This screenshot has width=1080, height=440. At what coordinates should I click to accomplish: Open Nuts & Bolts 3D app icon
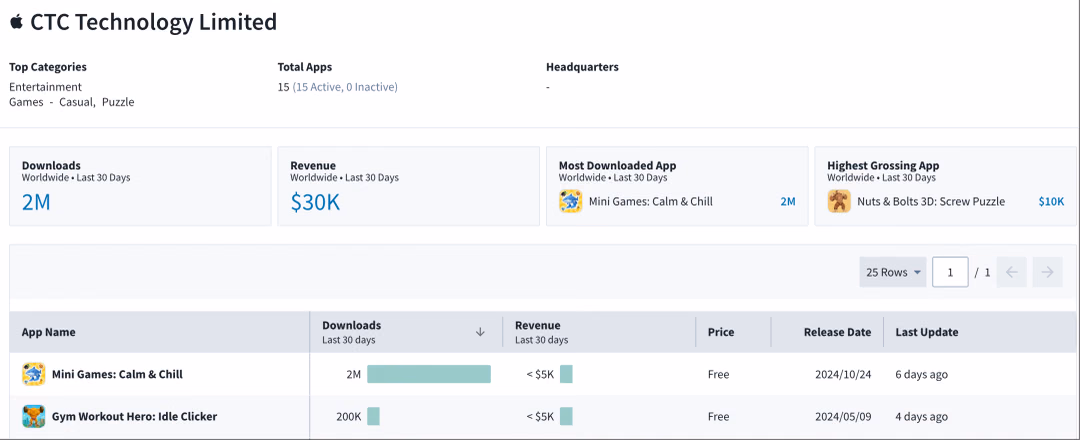point(839,202)
